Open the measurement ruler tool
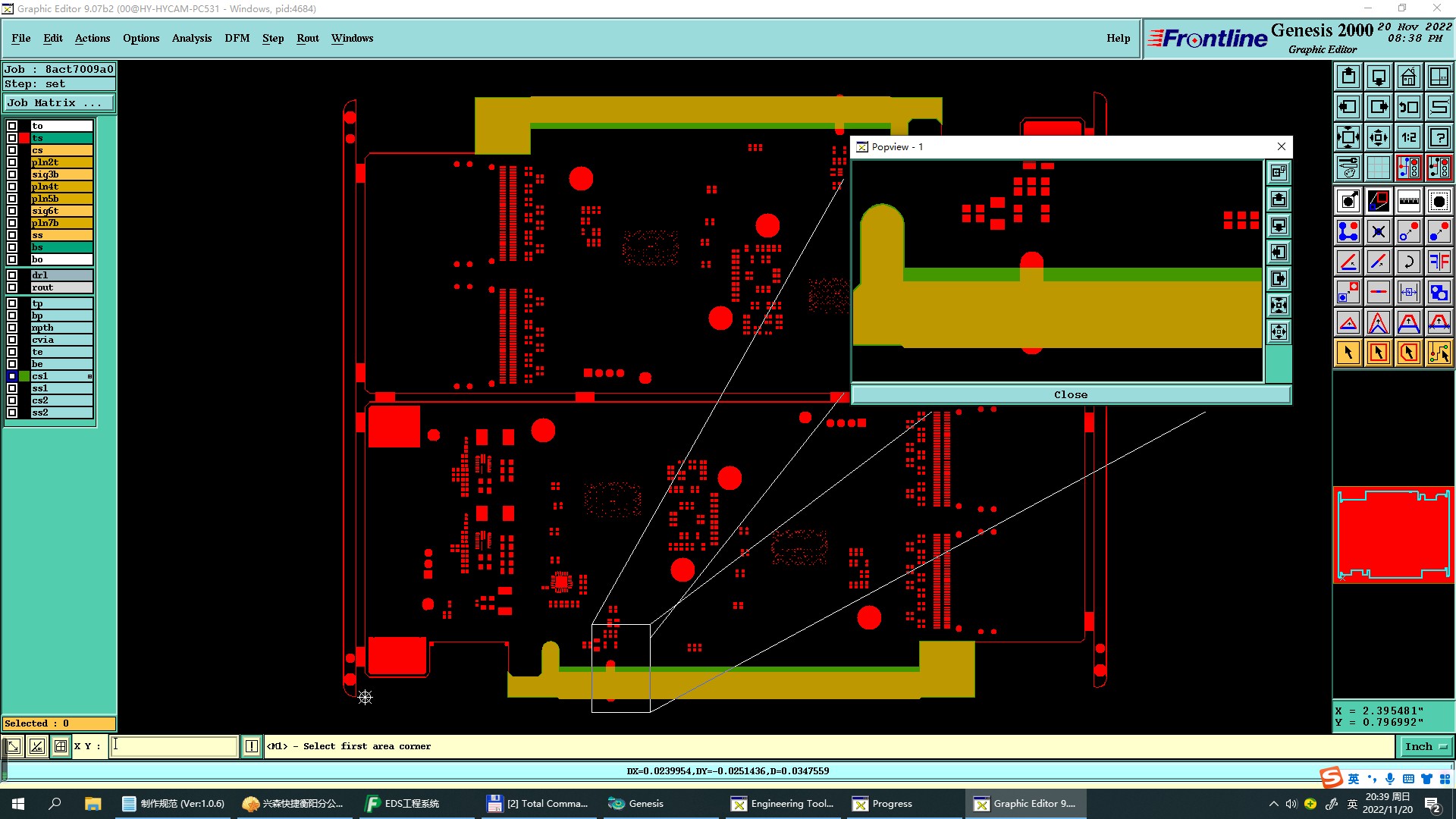The image size is (1456, 819). [1408, 201]
